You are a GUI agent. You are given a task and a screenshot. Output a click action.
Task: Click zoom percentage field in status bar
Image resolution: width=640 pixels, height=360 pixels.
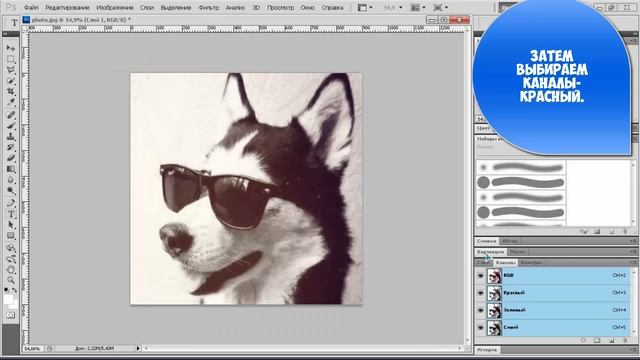click(x=32, y=349)
